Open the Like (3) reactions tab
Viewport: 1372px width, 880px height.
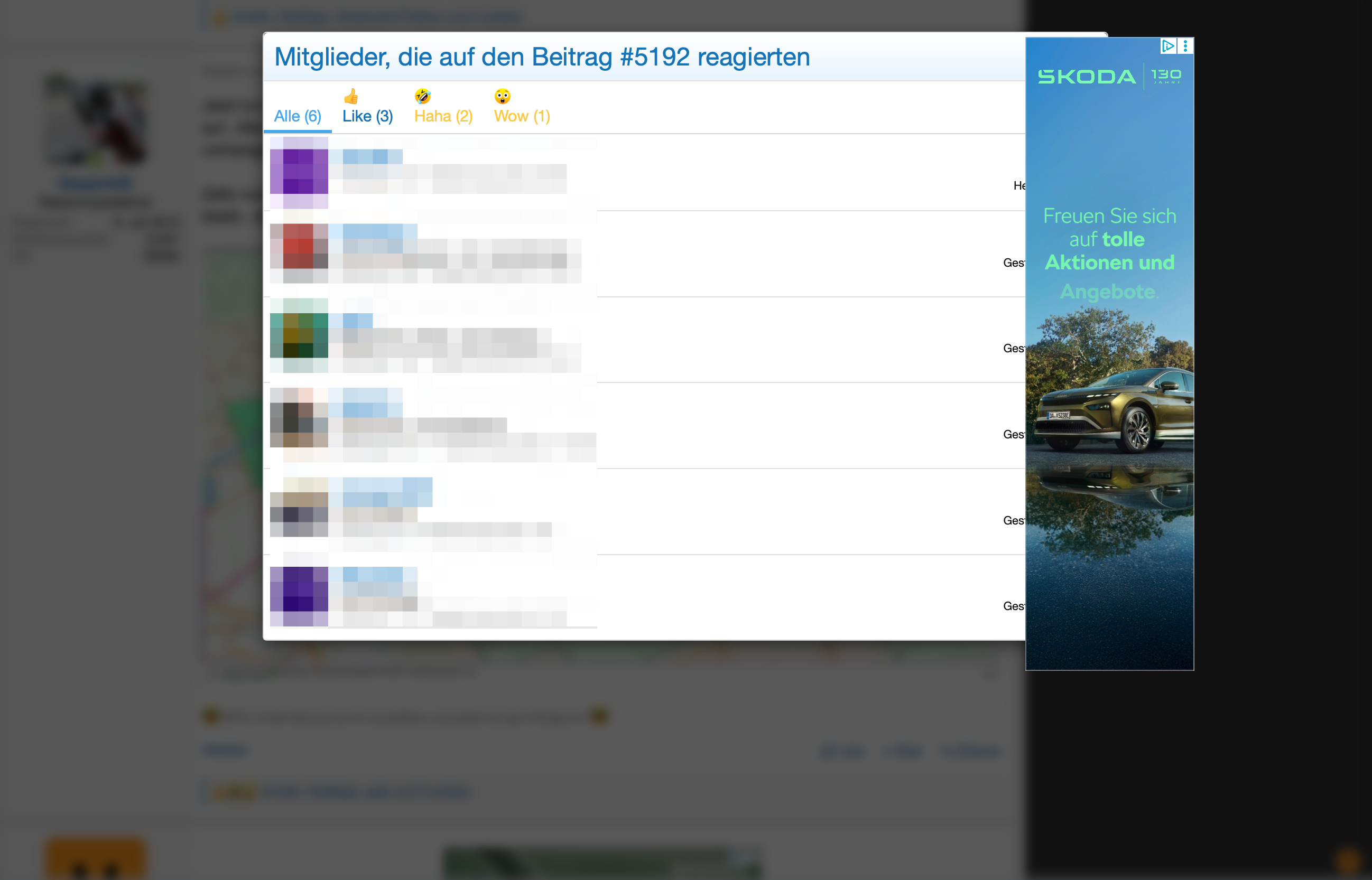tap(367, 116)
